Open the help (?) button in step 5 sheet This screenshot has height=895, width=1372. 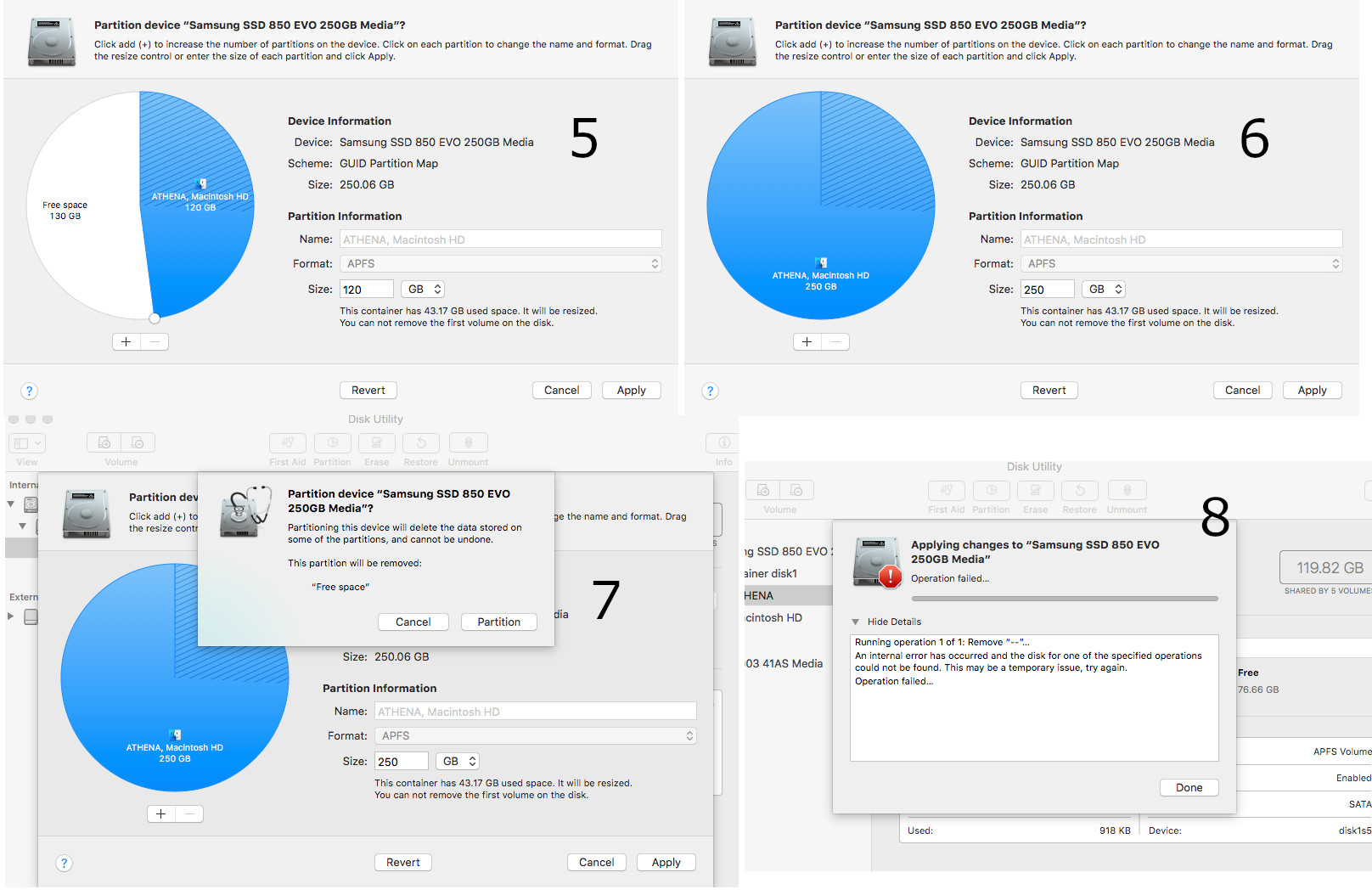pos(30,391)
